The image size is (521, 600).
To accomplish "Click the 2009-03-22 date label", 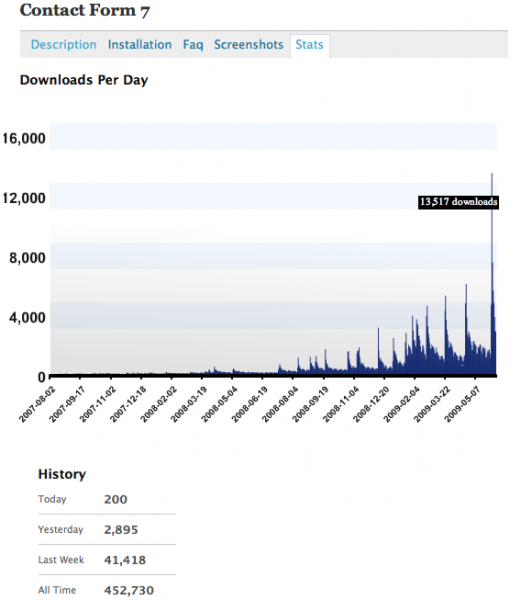I will [x=432, y=404].
